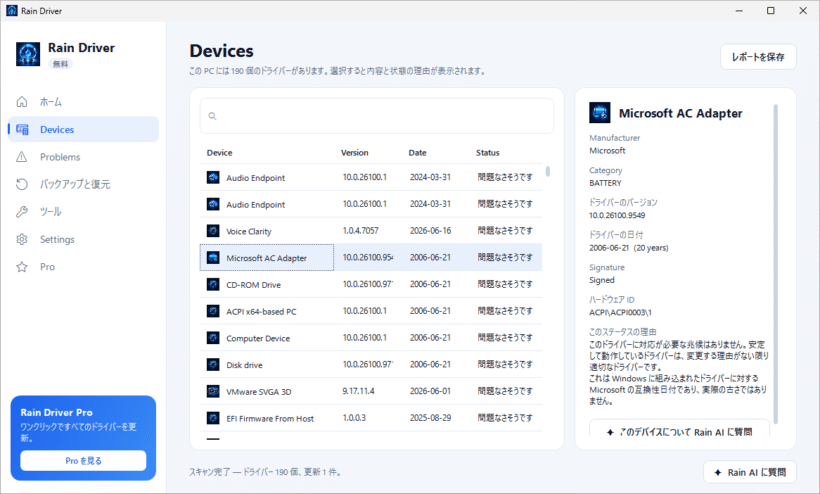Screen dimensions: 820x494
Task: Click date 2026-06-16 cell
Action: [x=430, y=231]
